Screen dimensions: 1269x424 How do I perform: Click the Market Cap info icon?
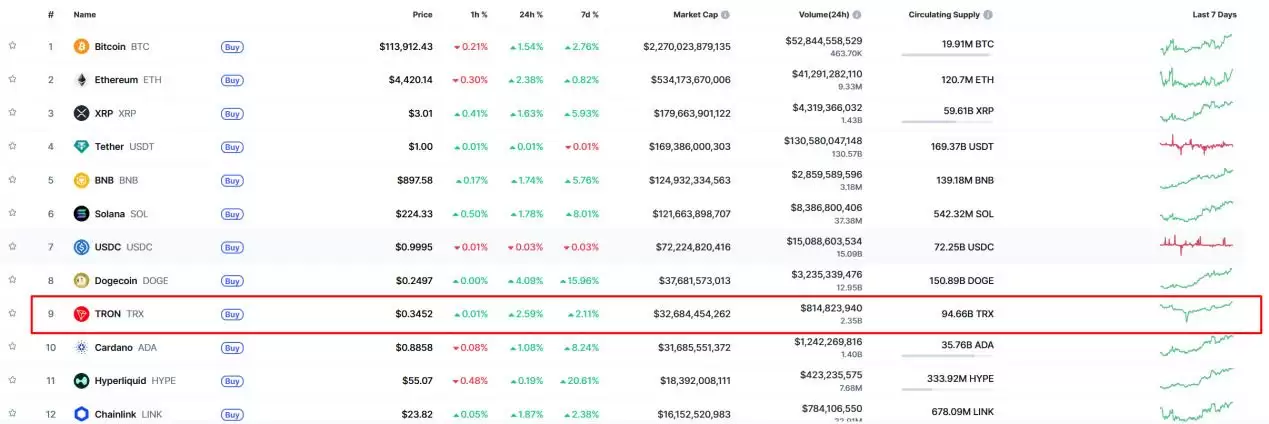coord(725,15)
